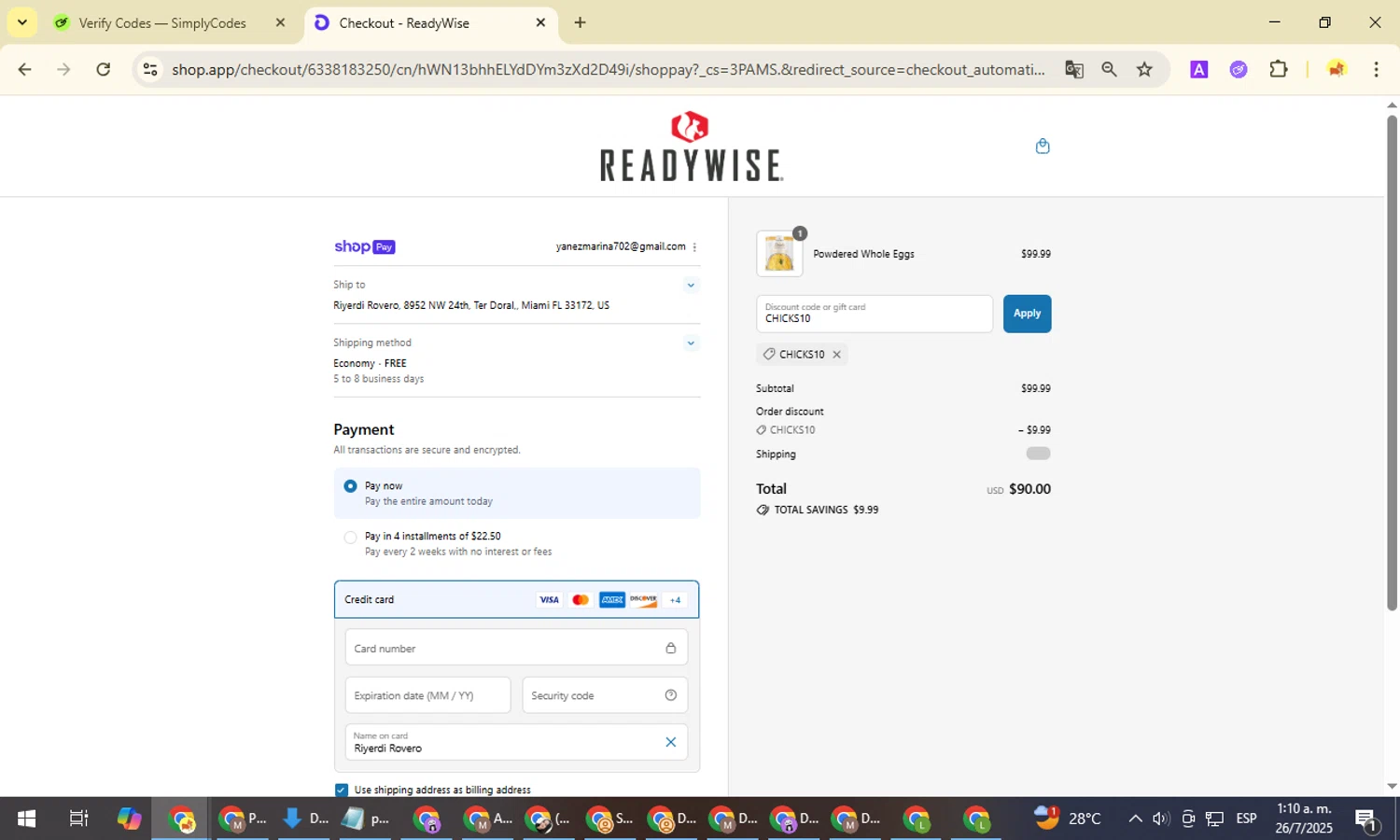Open Powdered Whole Eggs product thumbnail

click(779, 254)
